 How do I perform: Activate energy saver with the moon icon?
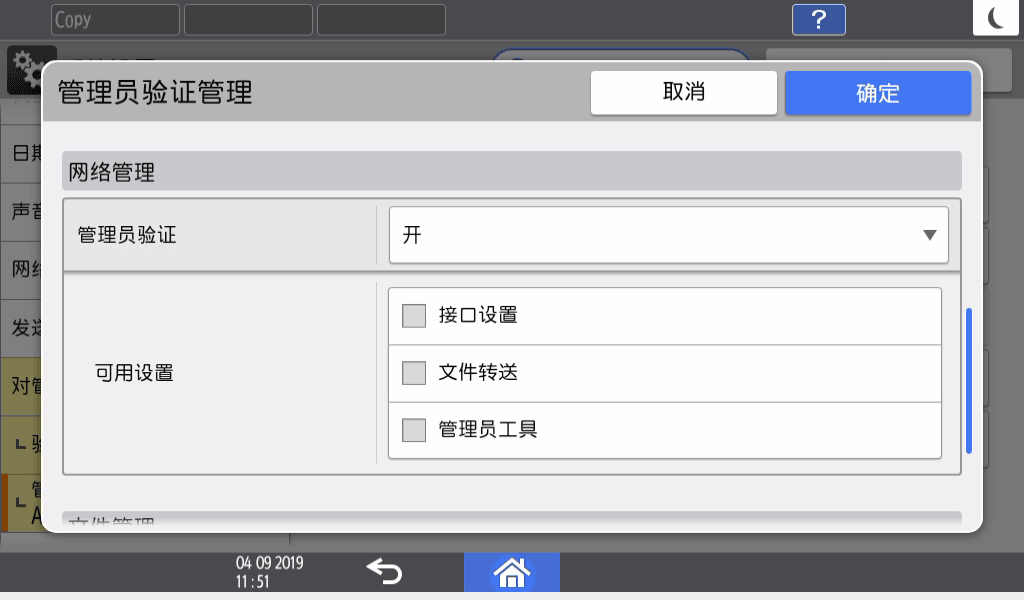tap(996, 18)
